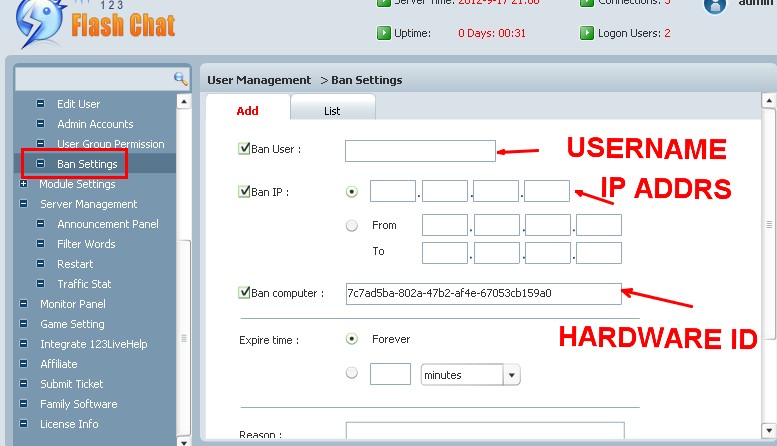
Task: Click the green Logon Users arrow icon
Action: (587, 33)
